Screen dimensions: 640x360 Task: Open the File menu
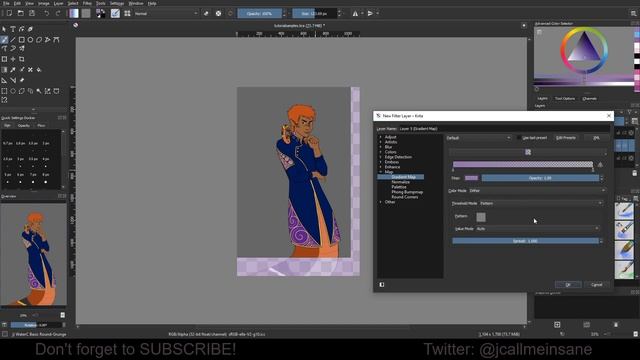click(6, 3)
